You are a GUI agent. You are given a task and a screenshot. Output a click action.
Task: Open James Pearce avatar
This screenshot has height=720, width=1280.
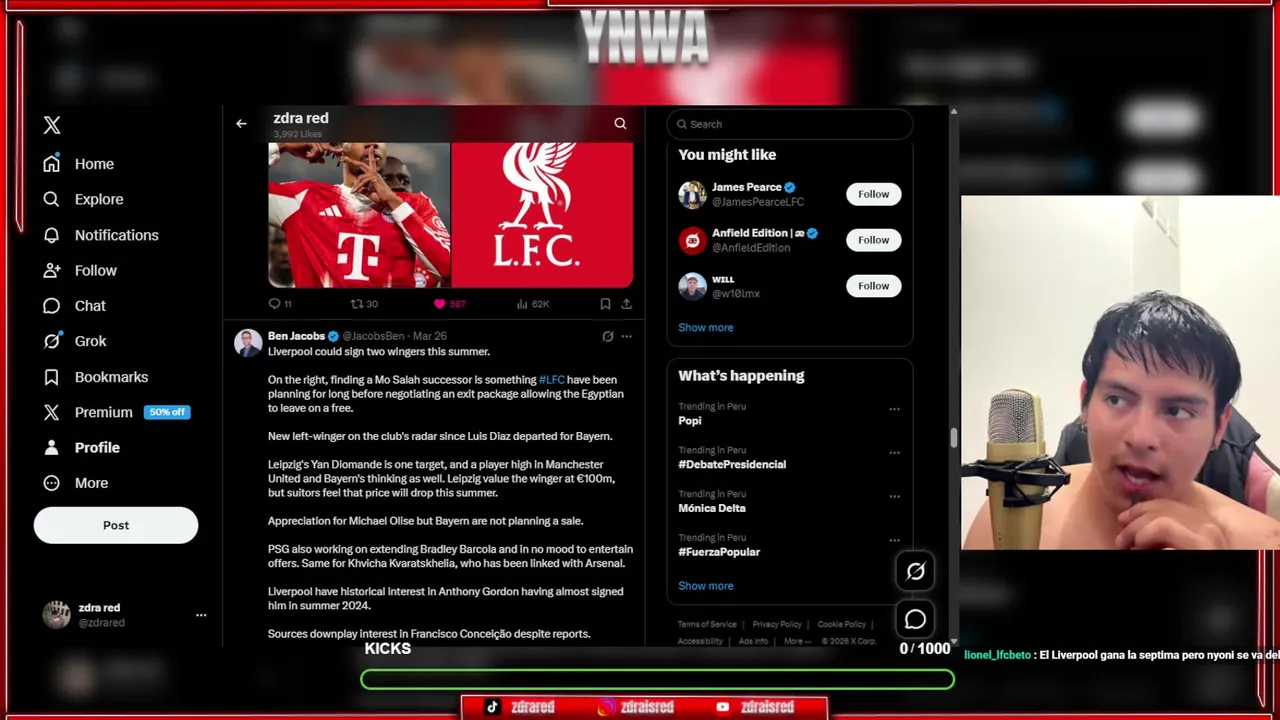coord(692,194)
